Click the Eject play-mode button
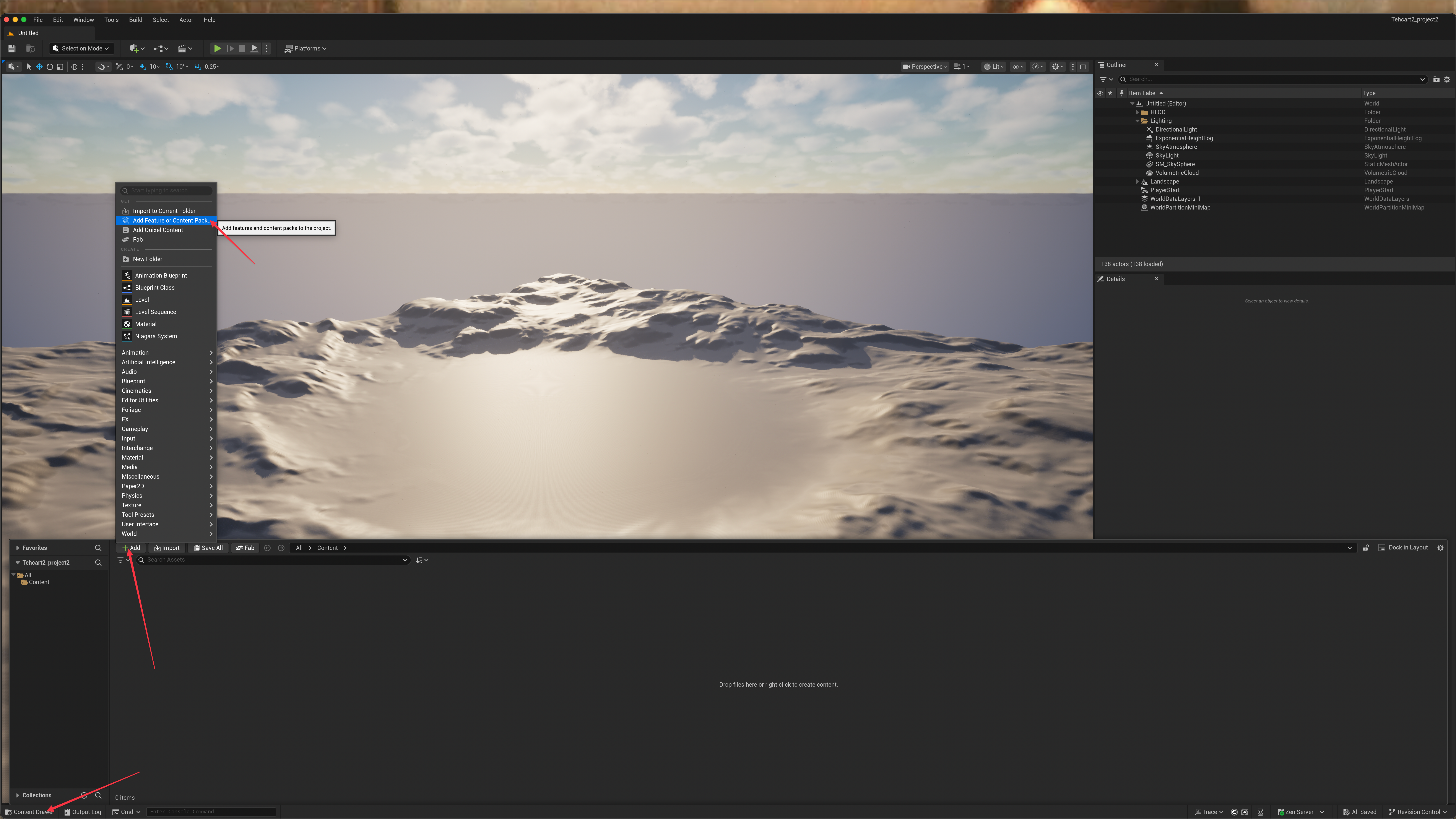Screen dimensions: 1456x819 click(x=254, y=49)
